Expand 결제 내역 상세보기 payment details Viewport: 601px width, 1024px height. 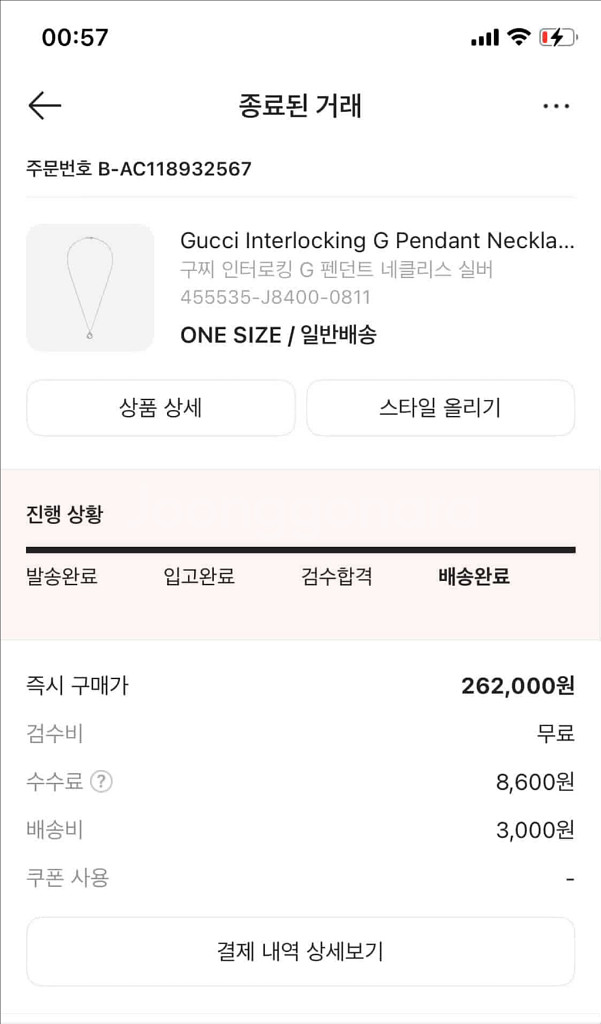click(300, 951)
